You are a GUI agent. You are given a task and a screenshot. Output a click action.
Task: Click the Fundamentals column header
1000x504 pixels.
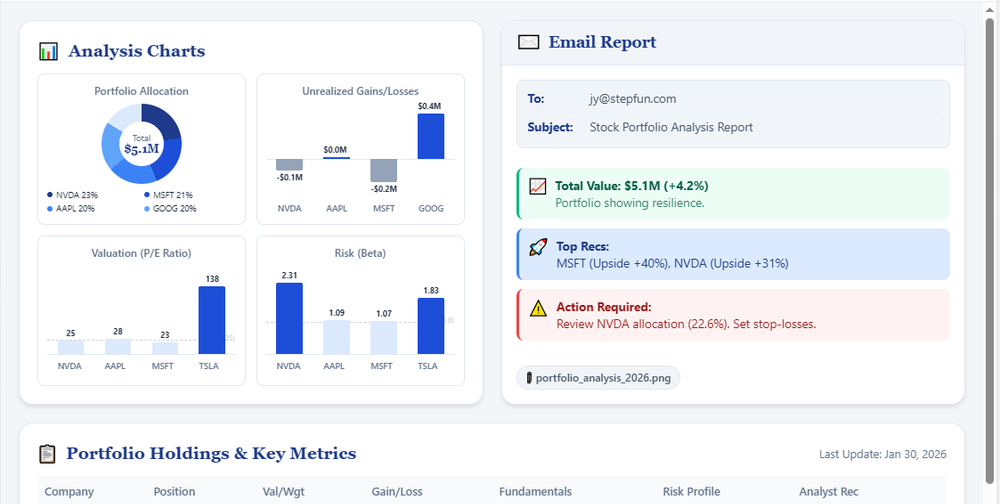coord(535,492)
